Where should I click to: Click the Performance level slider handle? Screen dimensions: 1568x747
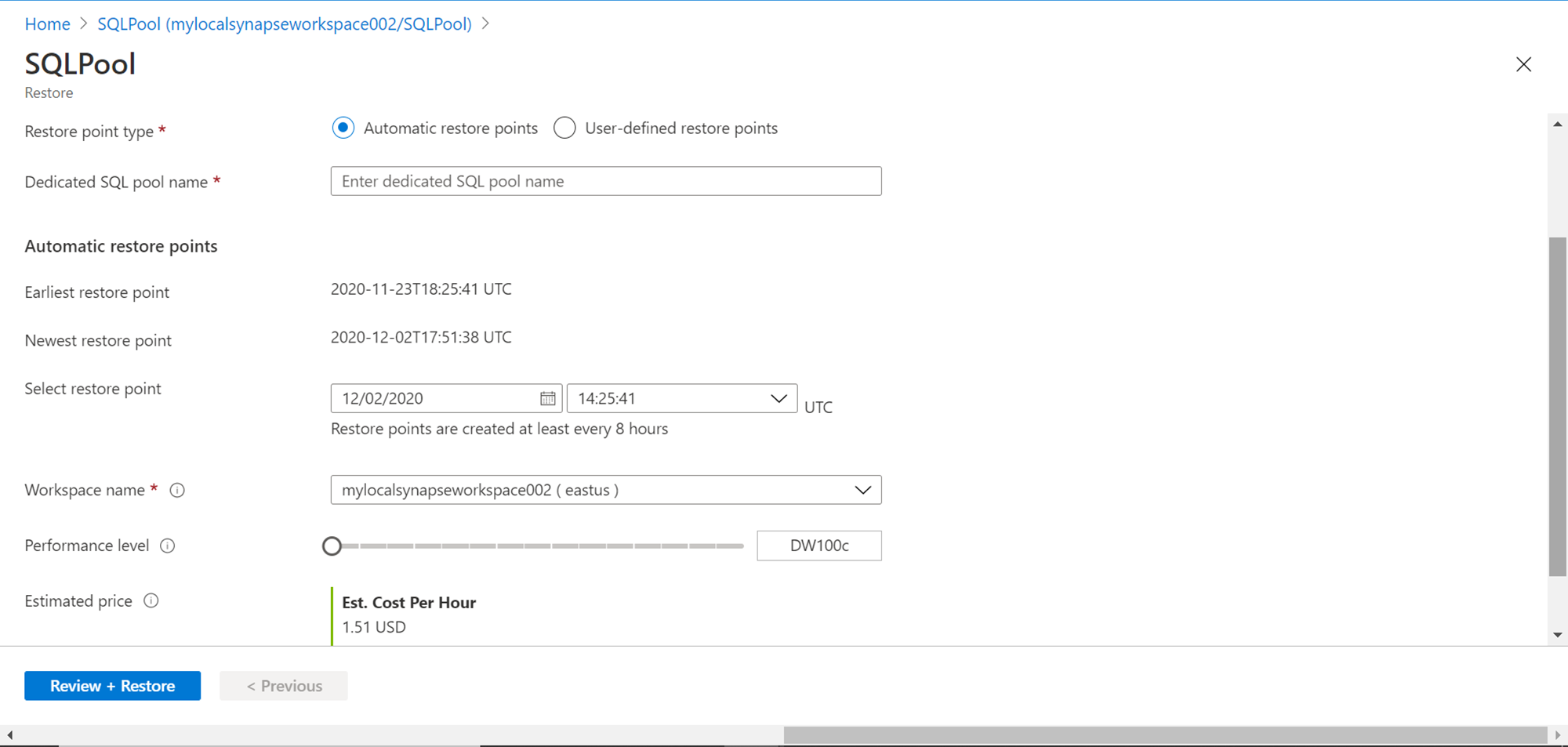click(332, 546)
